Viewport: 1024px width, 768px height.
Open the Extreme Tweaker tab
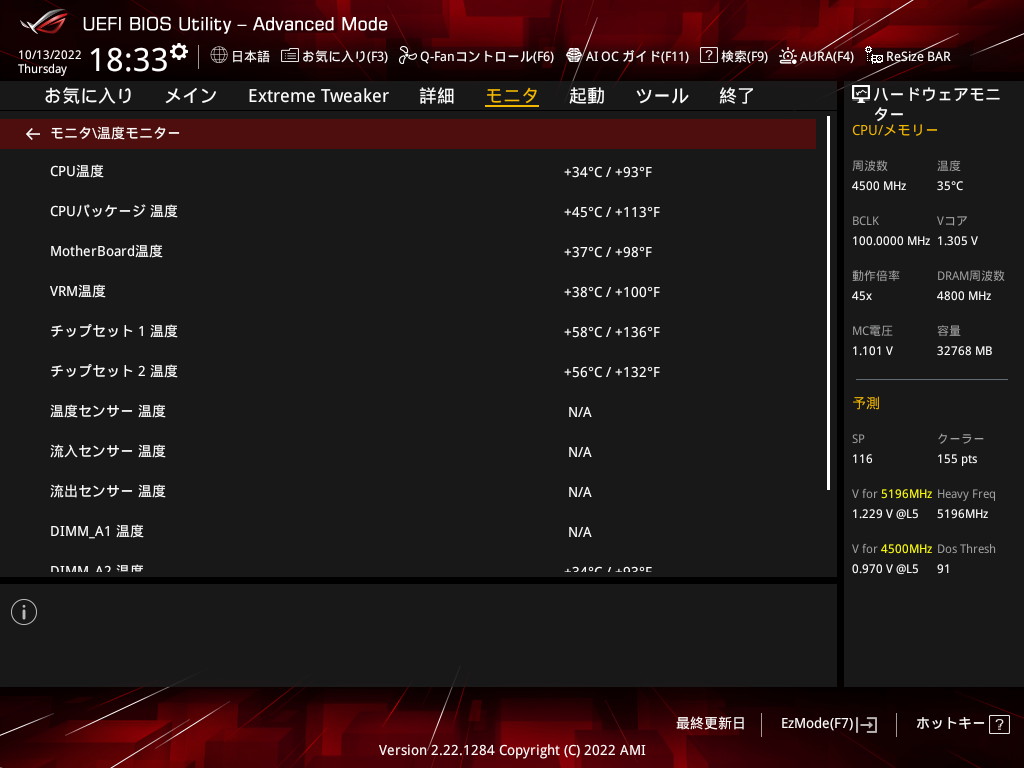point(318,96)
